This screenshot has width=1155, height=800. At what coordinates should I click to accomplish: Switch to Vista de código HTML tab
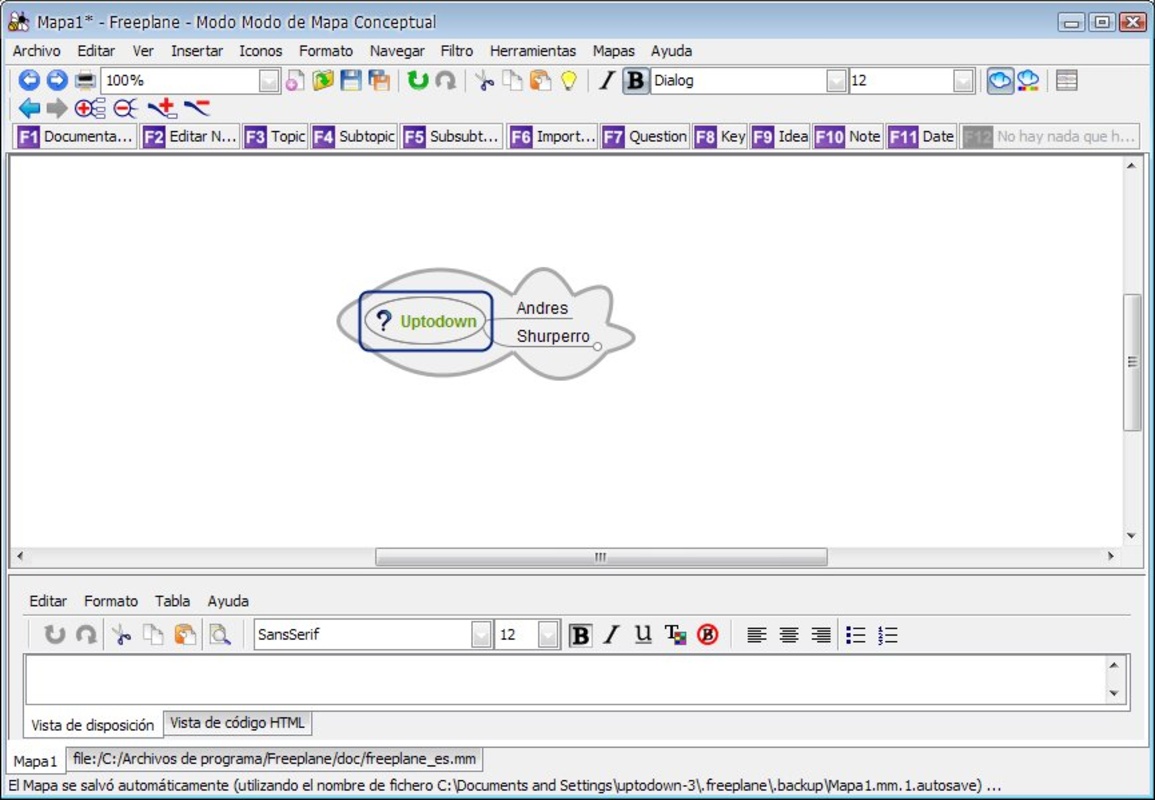(237, 722)
